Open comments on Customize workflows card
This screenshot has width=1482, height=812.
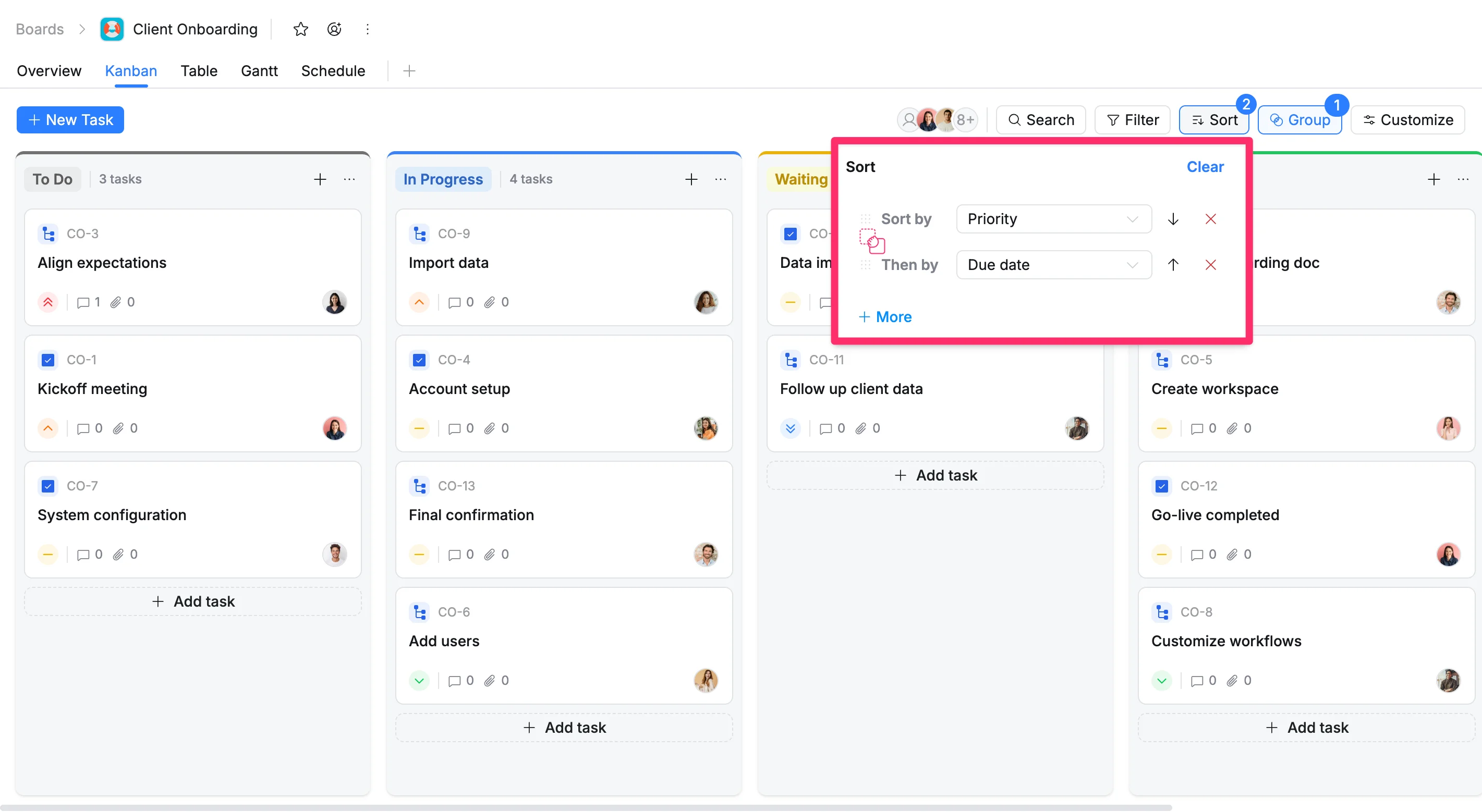pyautogui.click(x=1203, y=681)
